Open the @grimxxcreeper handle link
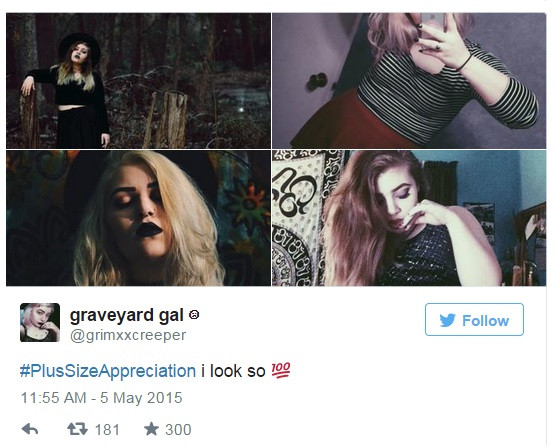This screenshot has height=447, width=556. tap(128, 335)
